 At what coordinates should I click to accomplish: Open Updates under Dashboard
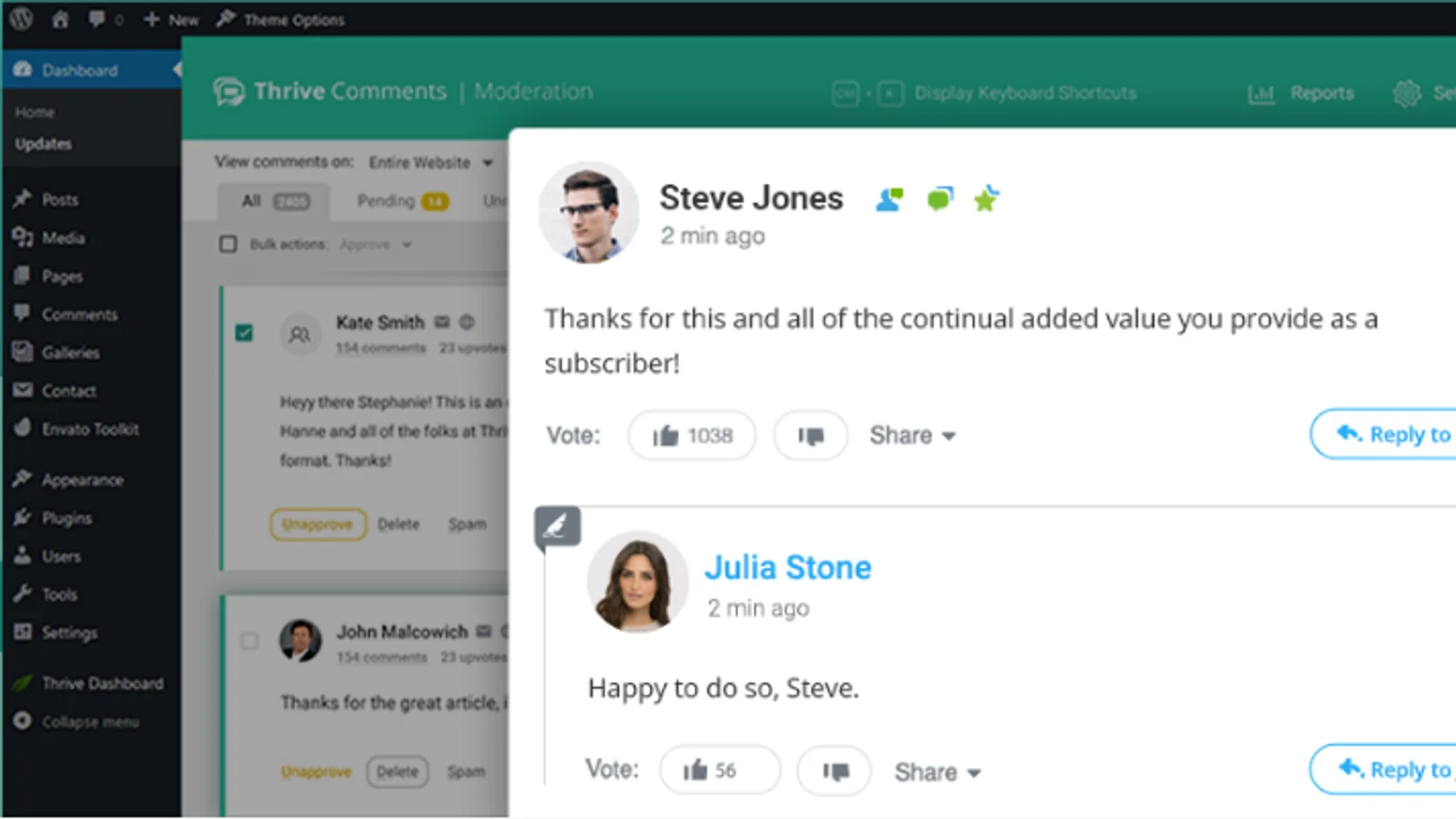pos(43,144)
